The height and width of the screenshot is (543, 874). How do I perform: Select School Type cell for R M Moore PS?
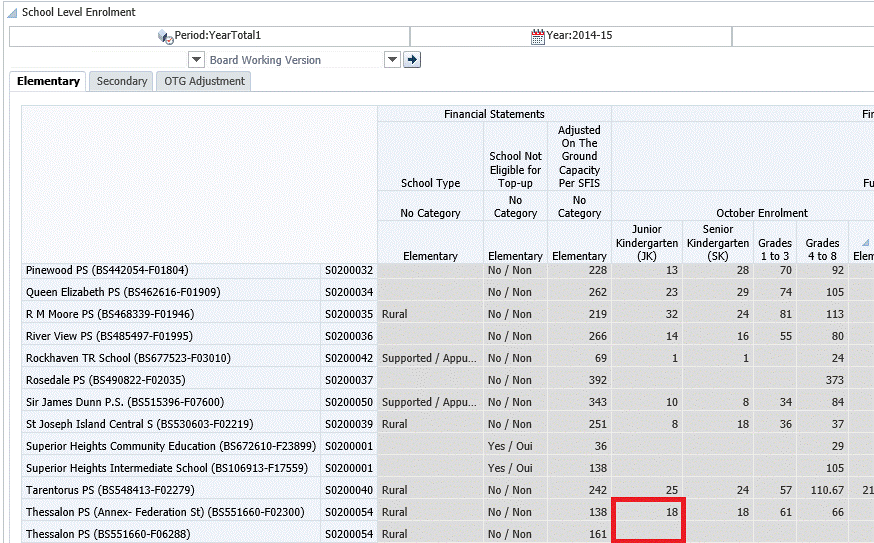[430, 314]
